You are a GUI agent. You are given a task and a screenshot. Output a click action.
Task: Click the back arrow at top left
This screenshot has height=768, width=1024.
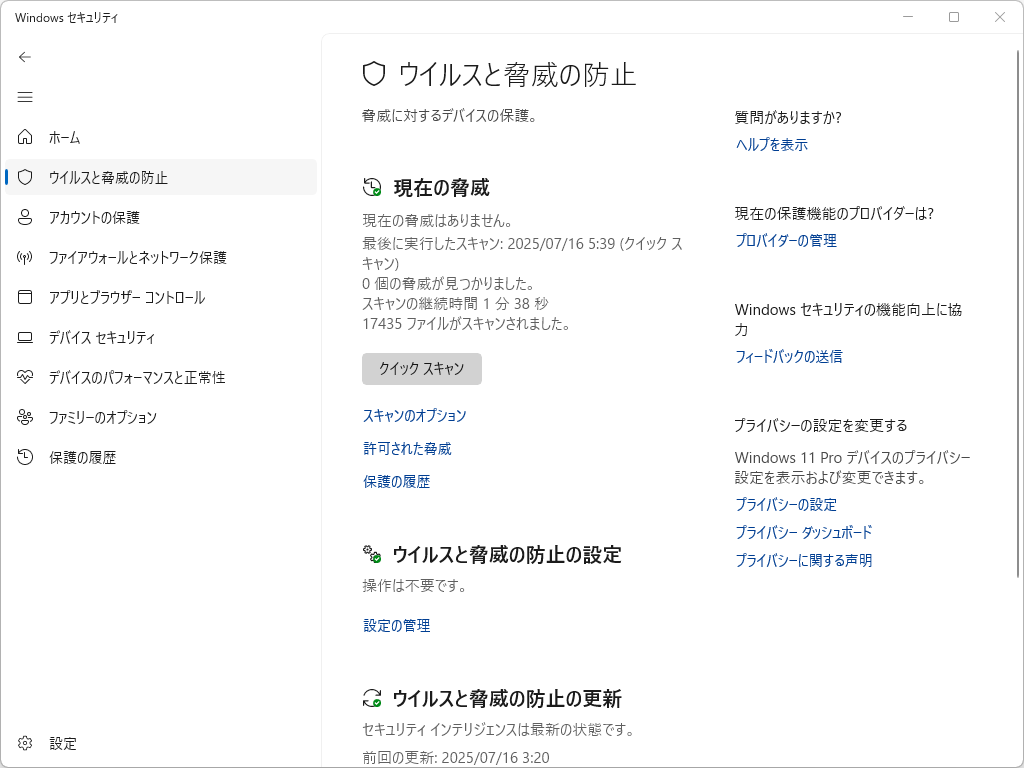coord(25,57)
